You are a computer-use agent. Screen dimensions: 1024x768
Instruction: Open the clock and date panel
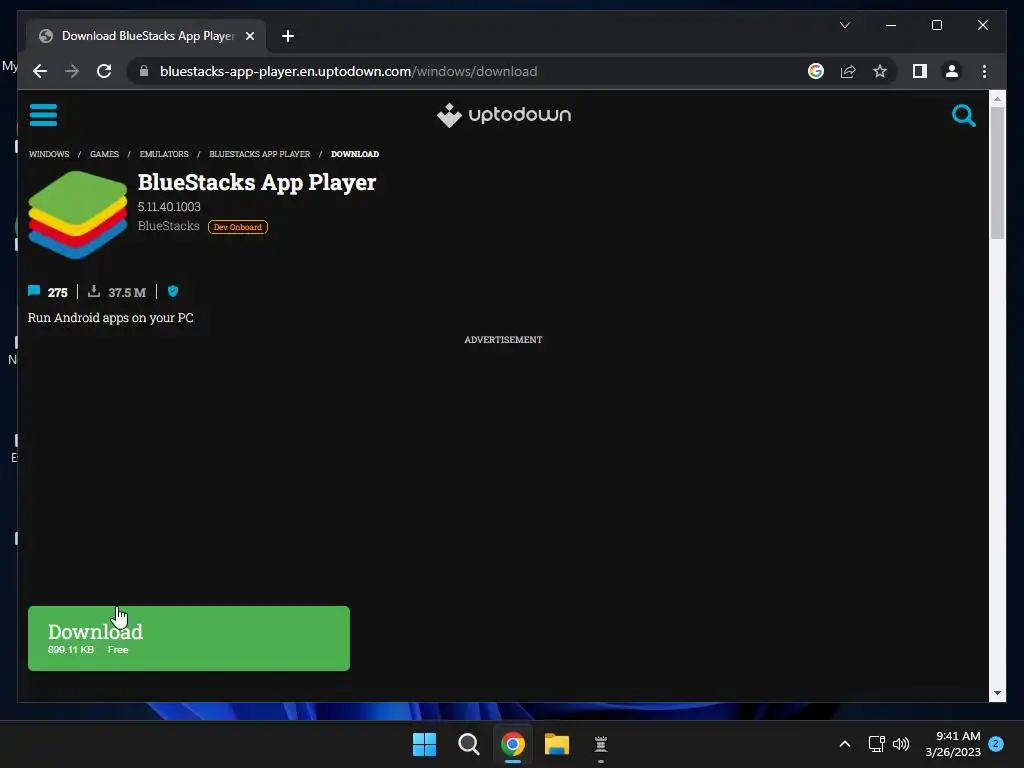(953, 744)
